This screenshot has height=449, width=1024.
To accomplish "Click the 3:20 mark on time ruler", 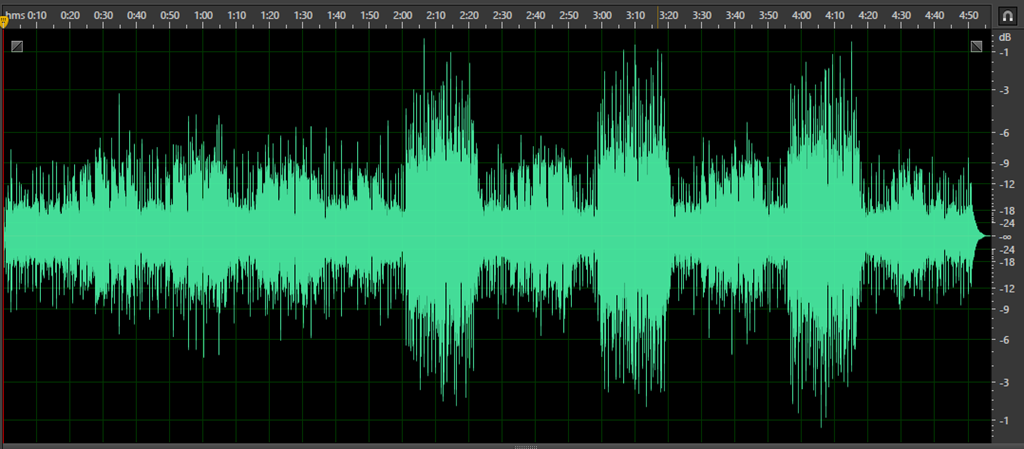I will 669,14.
